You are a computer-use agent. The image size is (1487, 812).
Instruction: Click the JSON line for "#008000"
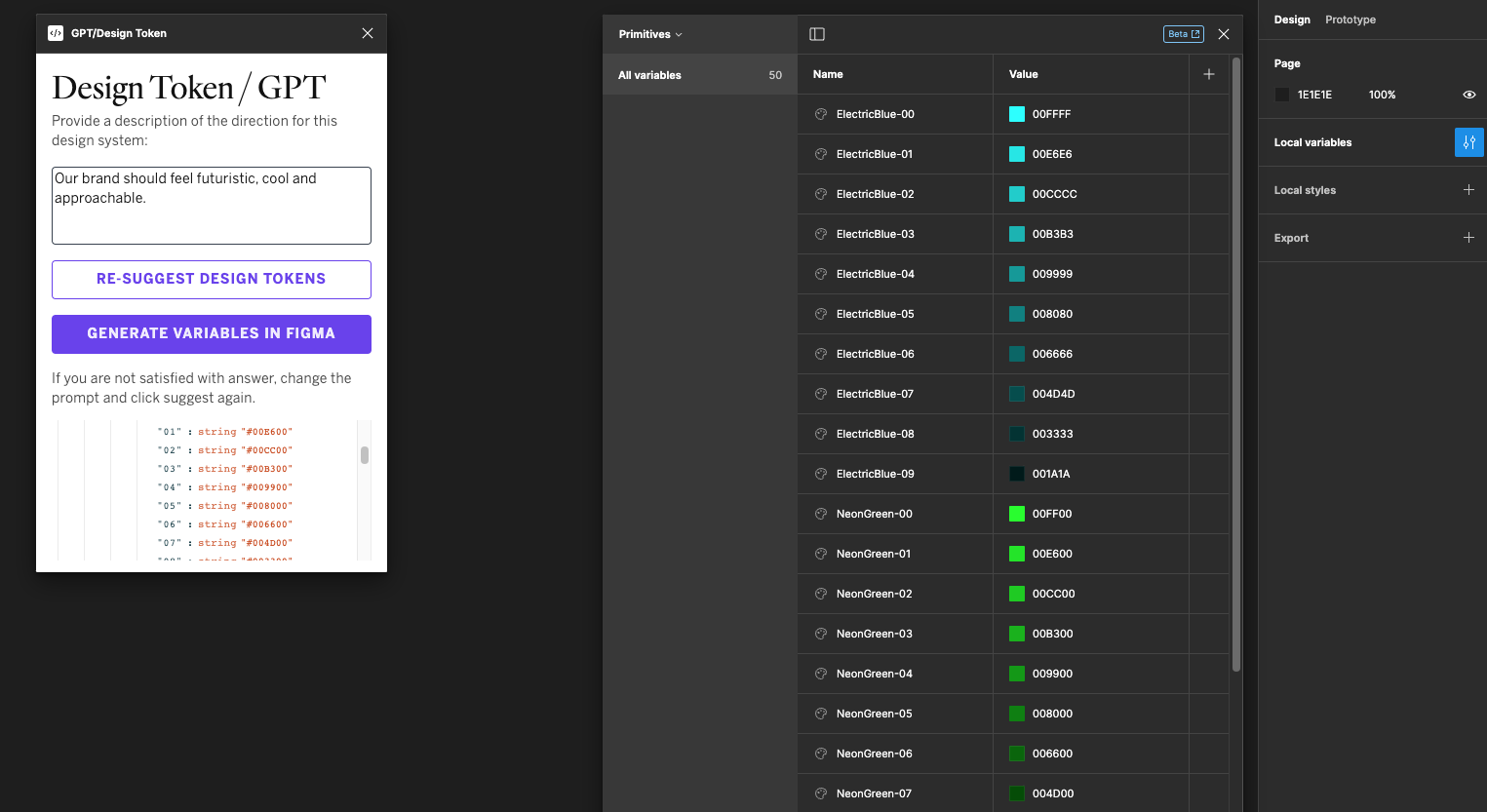tap(225, 506)
